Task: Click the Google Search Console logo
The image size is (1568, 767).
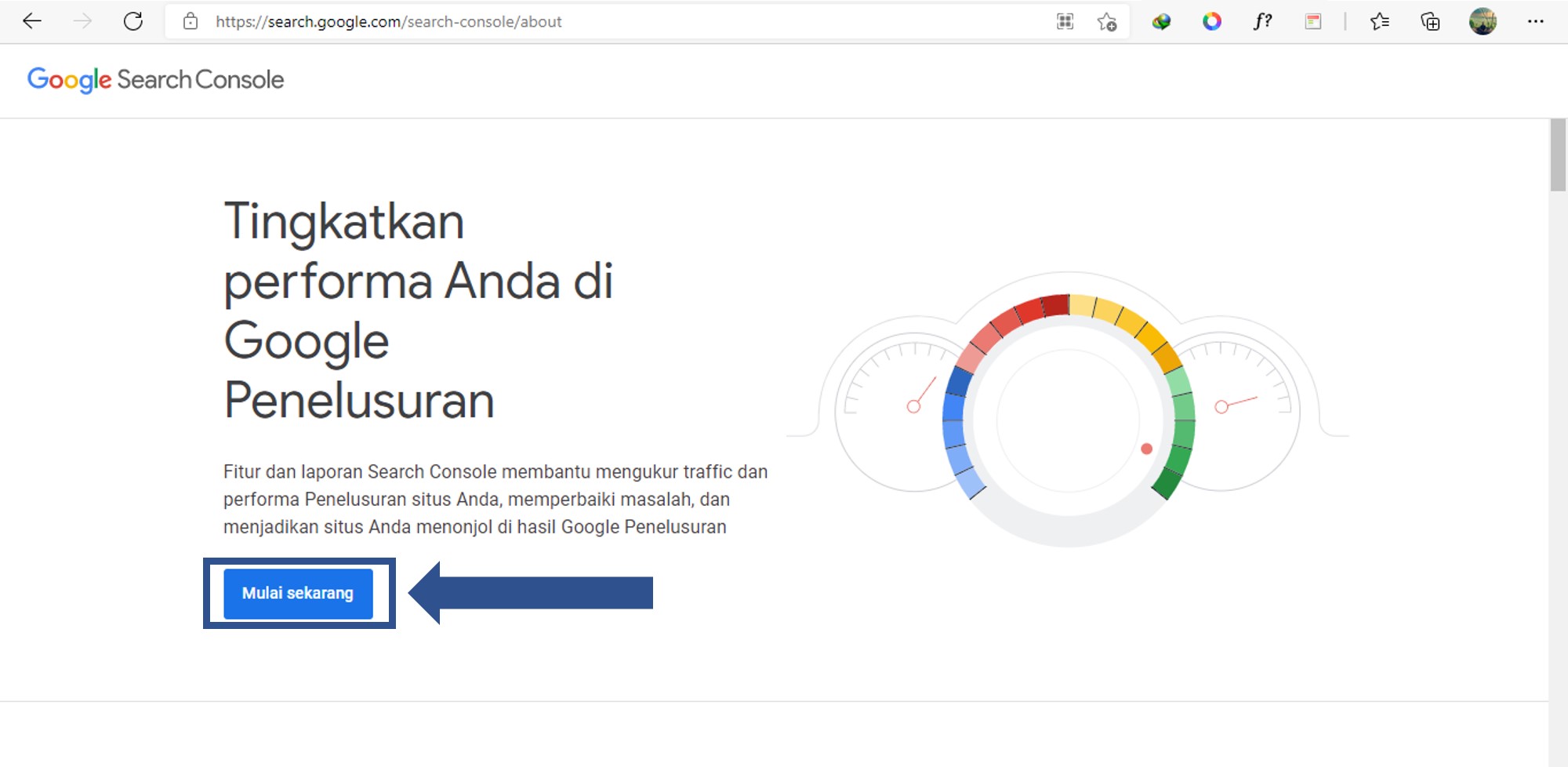Action: coord(155,80)
